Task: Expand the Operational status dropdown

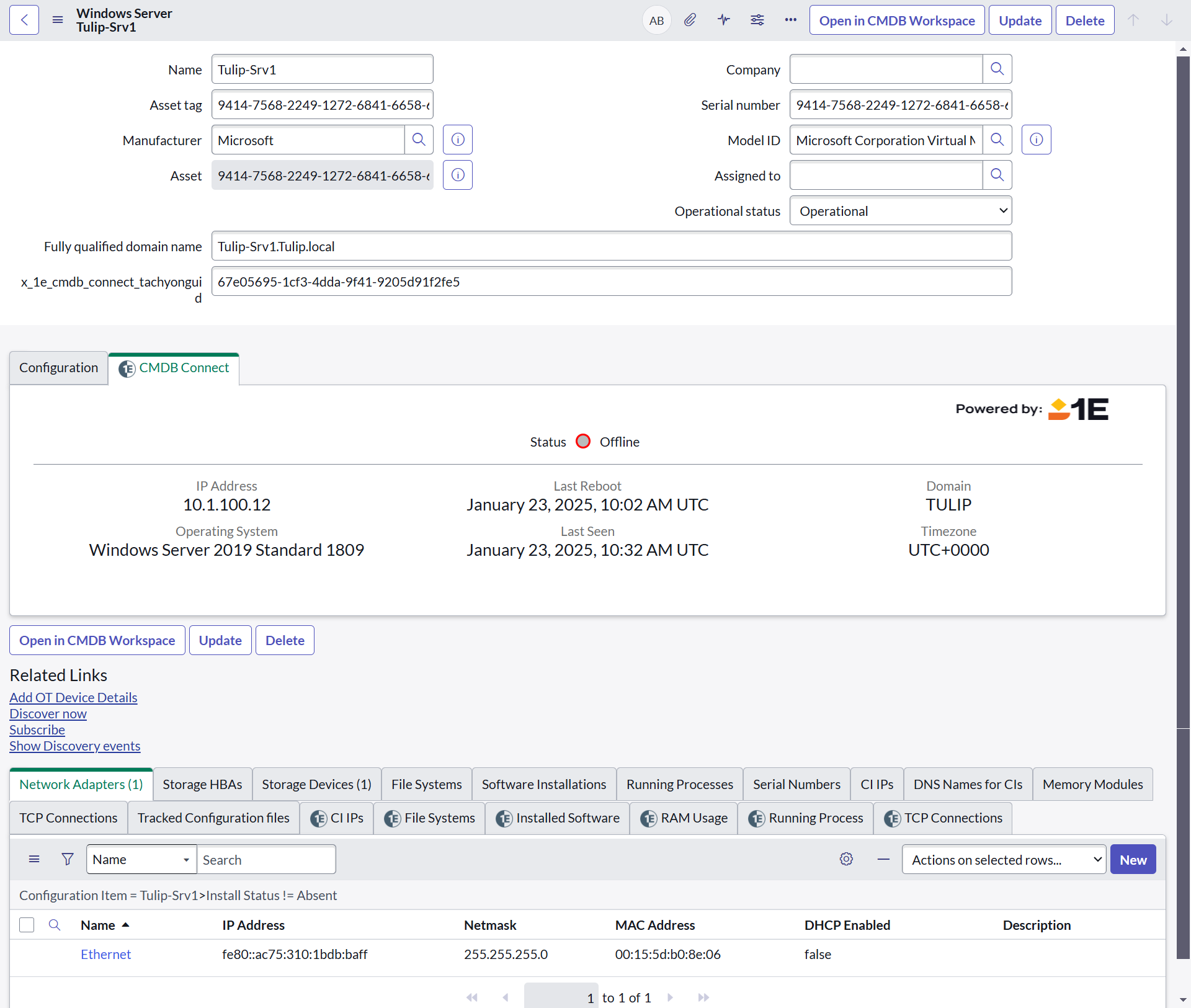Action: (x=901, y=211)
